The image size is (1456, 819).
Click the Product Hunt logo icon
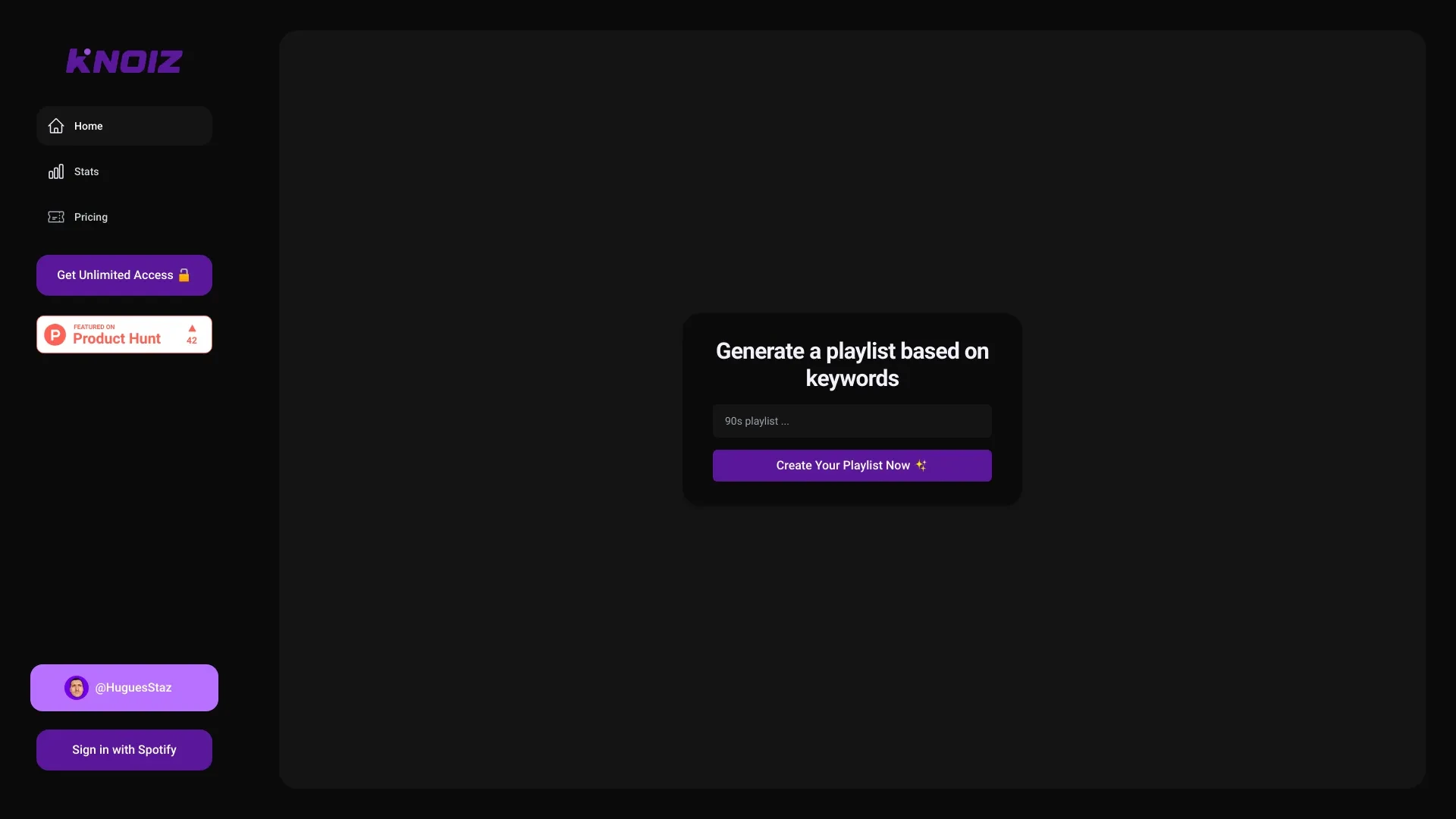[x=55, y=334]
